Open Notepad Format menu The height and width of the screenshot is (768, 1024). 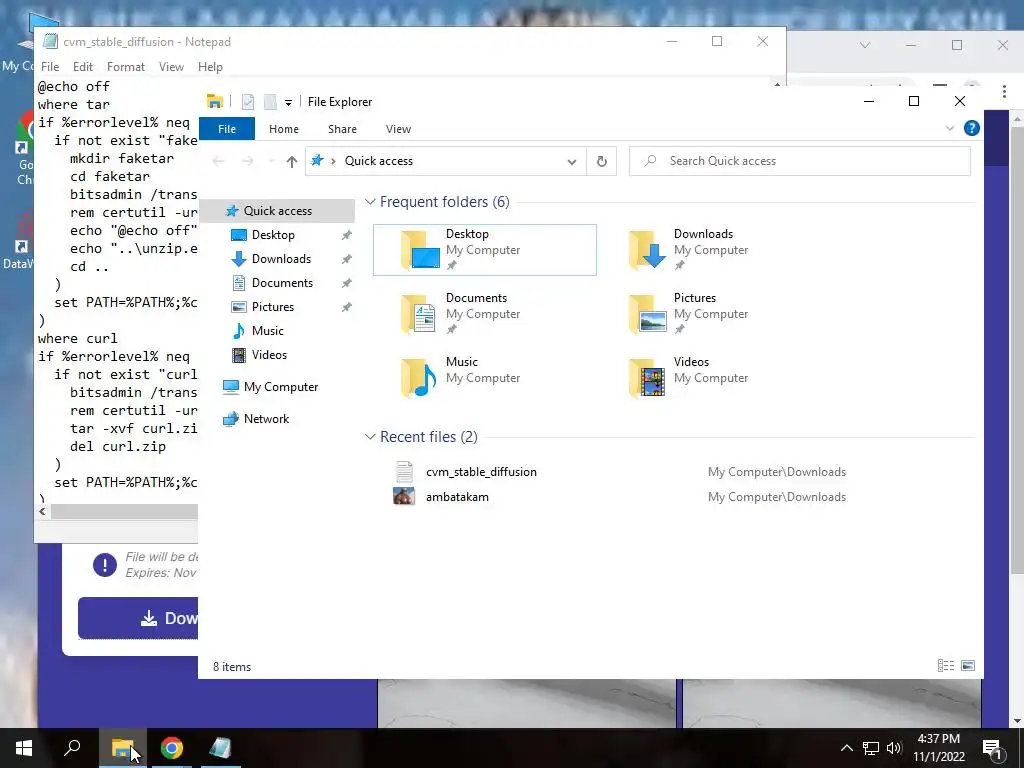click(125, 67)
